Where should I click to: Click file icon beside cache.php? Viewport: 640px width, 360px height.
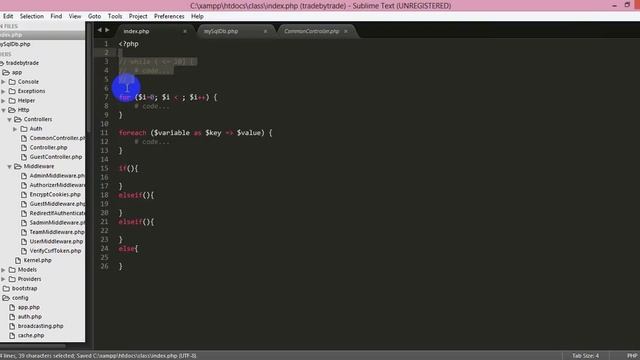coord(12,335)
